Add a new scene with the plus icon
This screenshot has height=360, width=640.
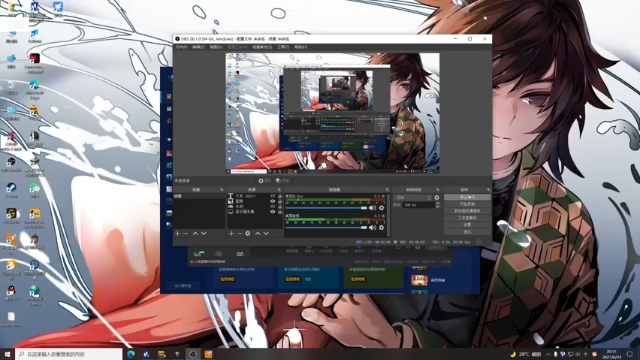[178, 233]
